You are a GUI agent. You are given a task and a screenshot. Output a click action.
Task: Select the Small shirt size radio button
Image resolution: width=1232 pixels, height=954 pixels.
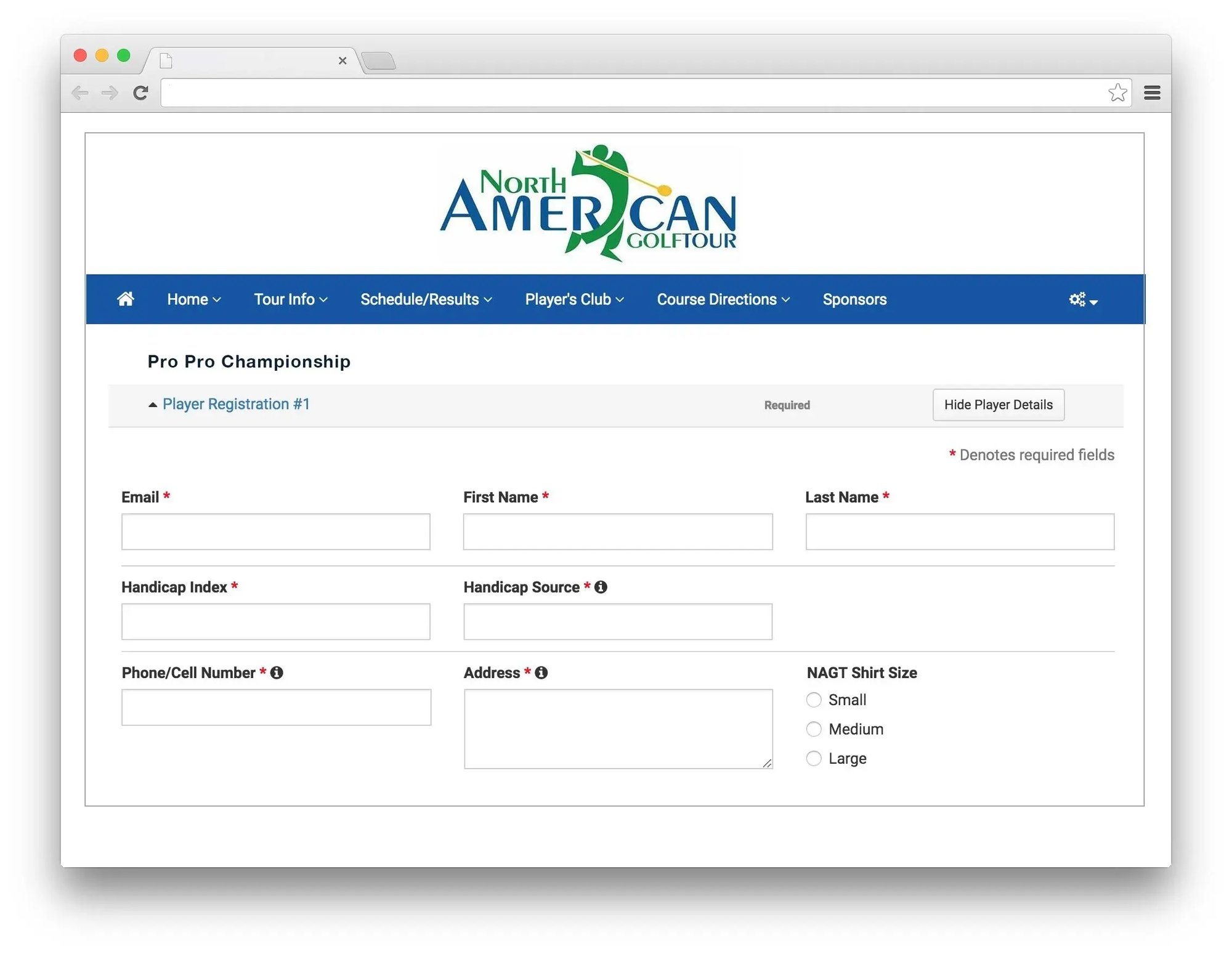[813, 699]
